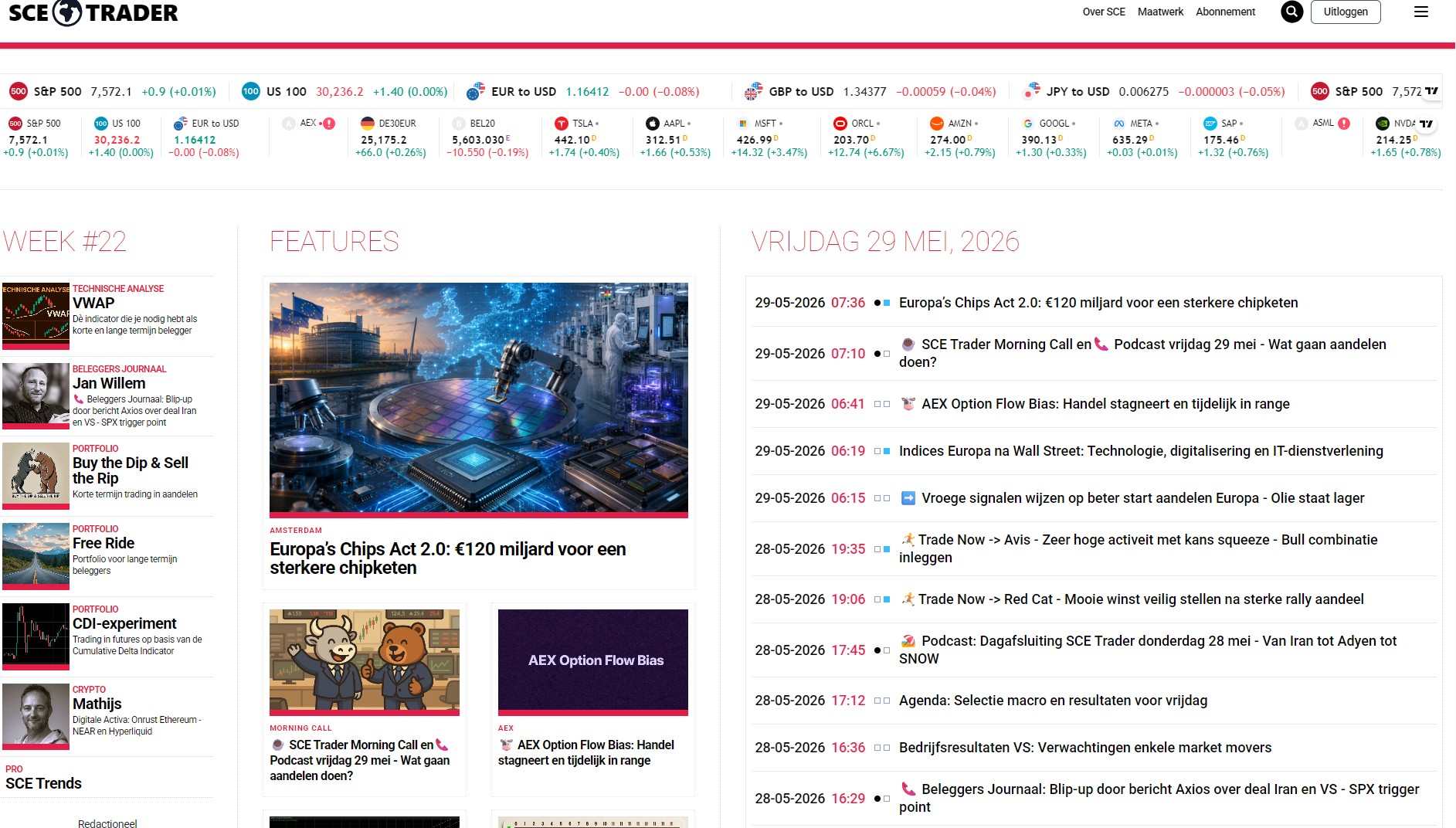Click JPY to USD flag icon in ticker
The height and width of the screenshot is (828, 1456).
coord(1031,91)
